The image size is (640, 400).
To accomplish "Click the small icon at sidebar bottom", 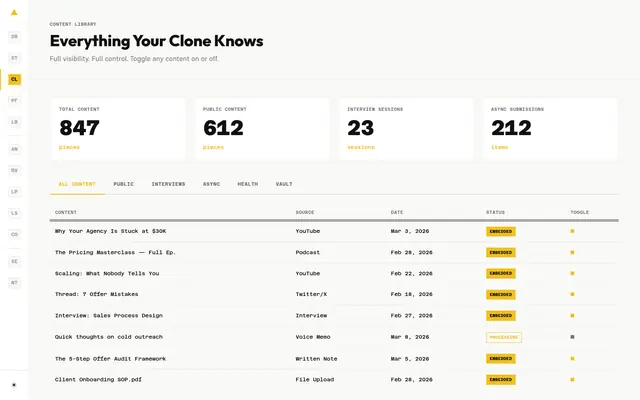I will [x=14, y=385].
